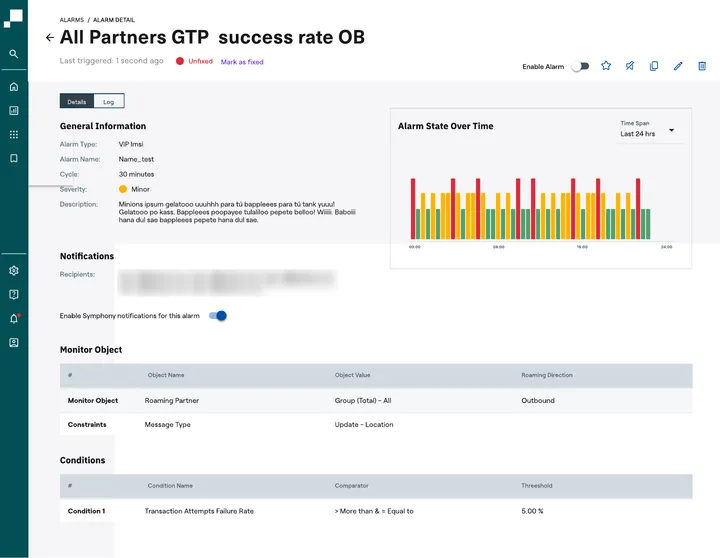
Task: Click the Constraints row label
Action: [x=87, y=425]
